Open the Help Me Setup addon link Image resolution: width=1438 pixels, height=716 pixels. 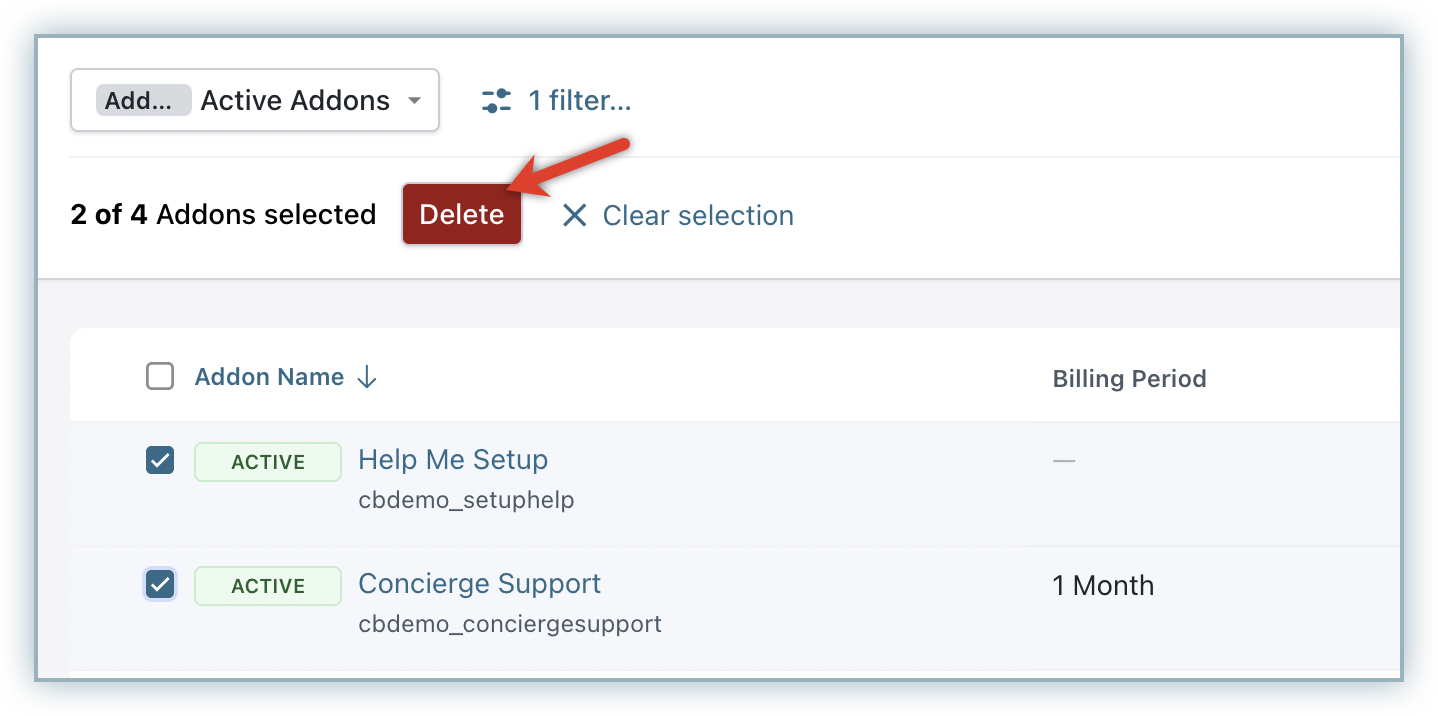click(x=453, y=460)
